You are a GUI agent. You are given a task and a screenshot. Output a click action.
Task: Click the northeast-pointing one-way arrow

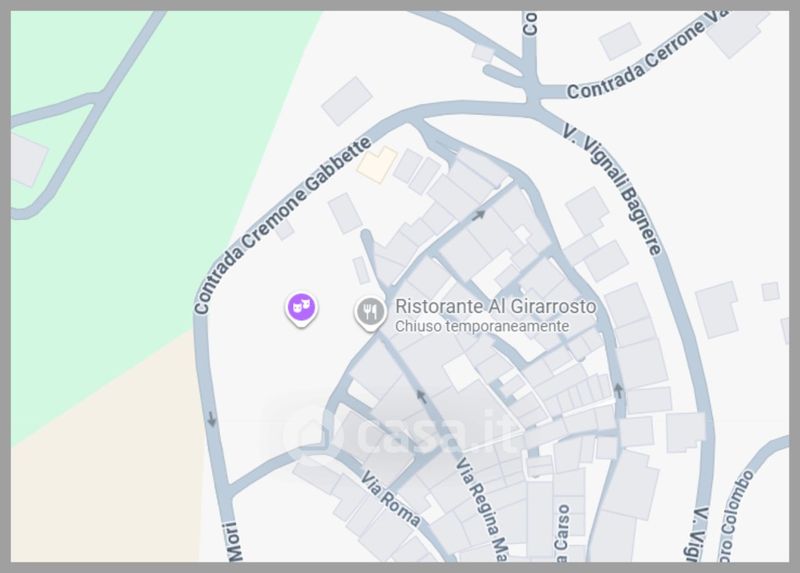pyautogui.click(x=478, y=215)
